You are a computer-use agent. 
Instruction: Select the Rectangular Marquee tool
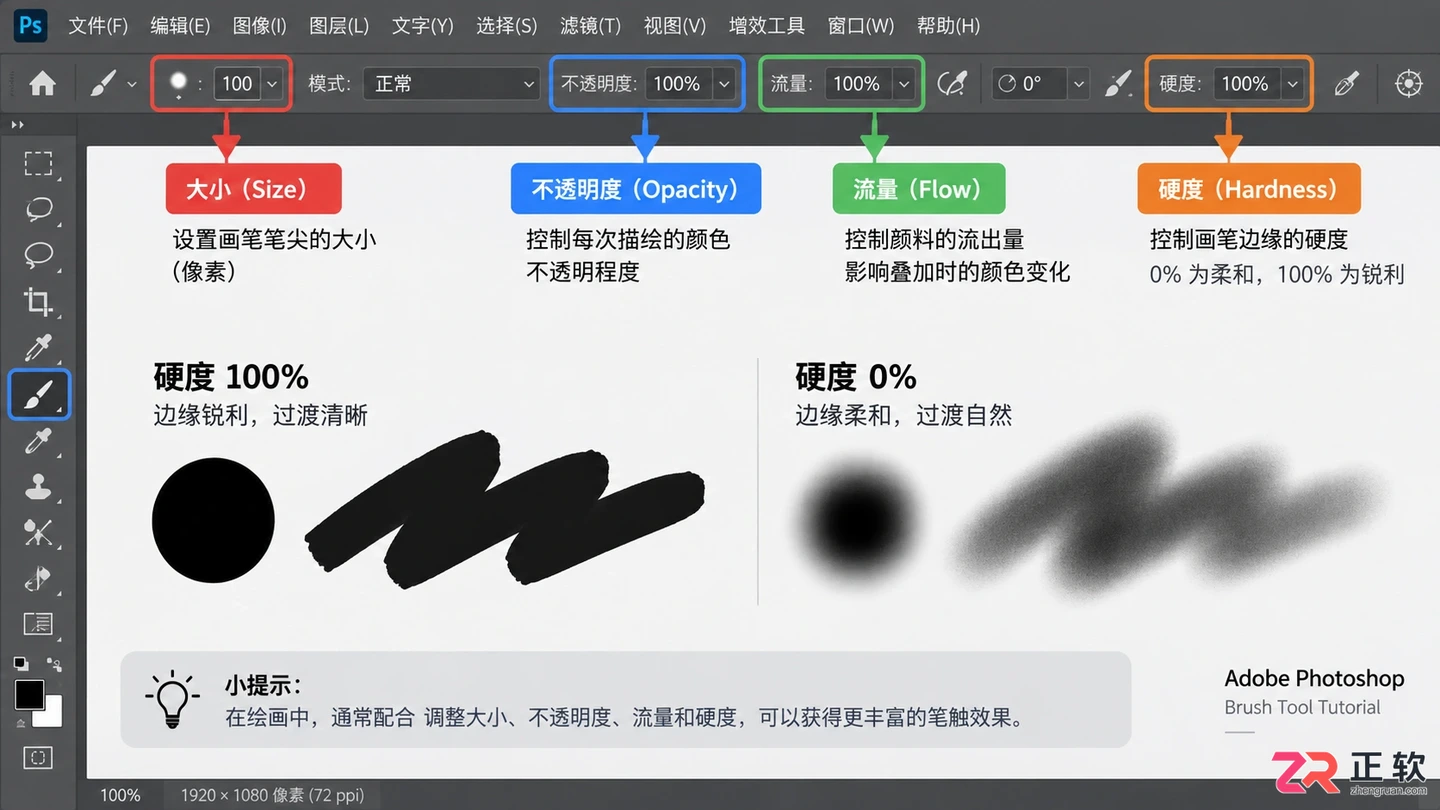(x=38, y=163)
